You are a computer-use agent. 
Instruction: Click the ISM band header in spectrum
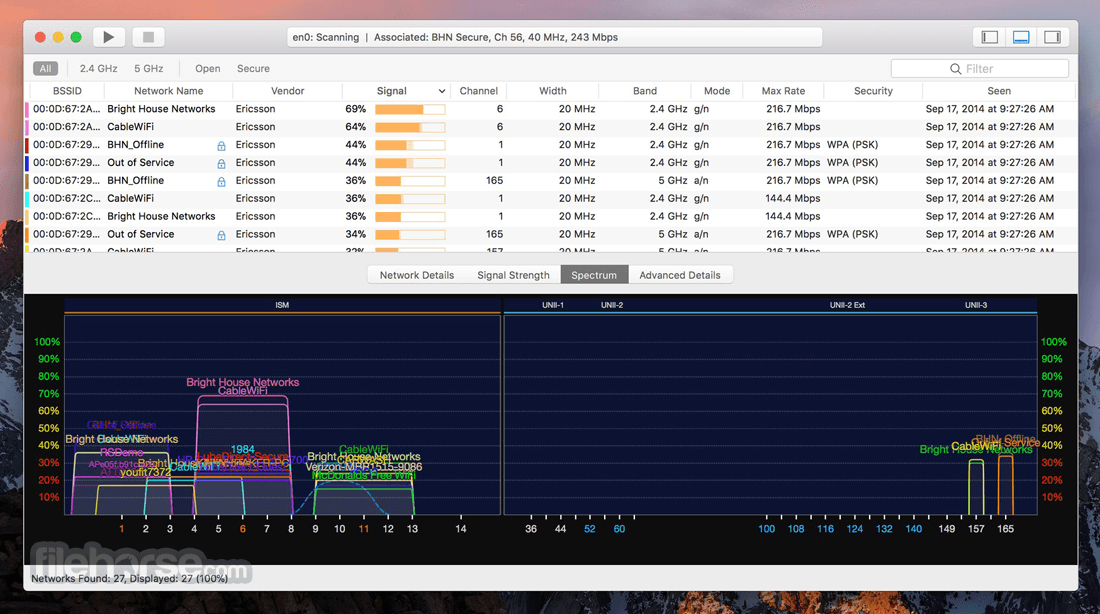coord(282,305)
